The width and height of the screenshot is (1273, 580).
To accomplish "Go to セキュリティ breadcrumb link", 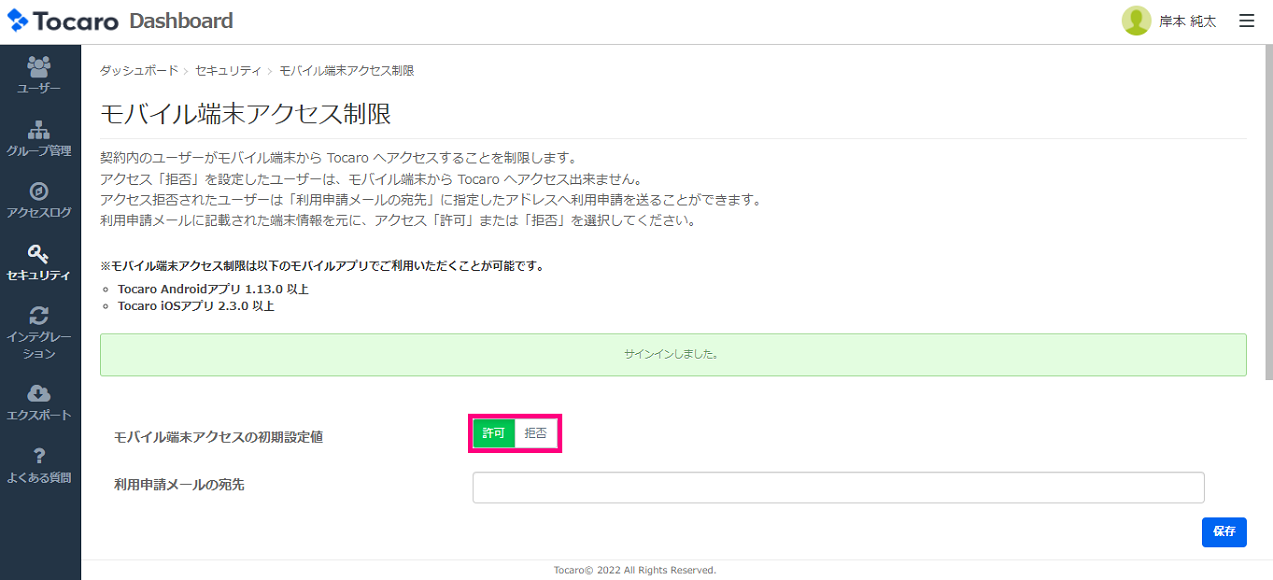I will click(228, 71).
